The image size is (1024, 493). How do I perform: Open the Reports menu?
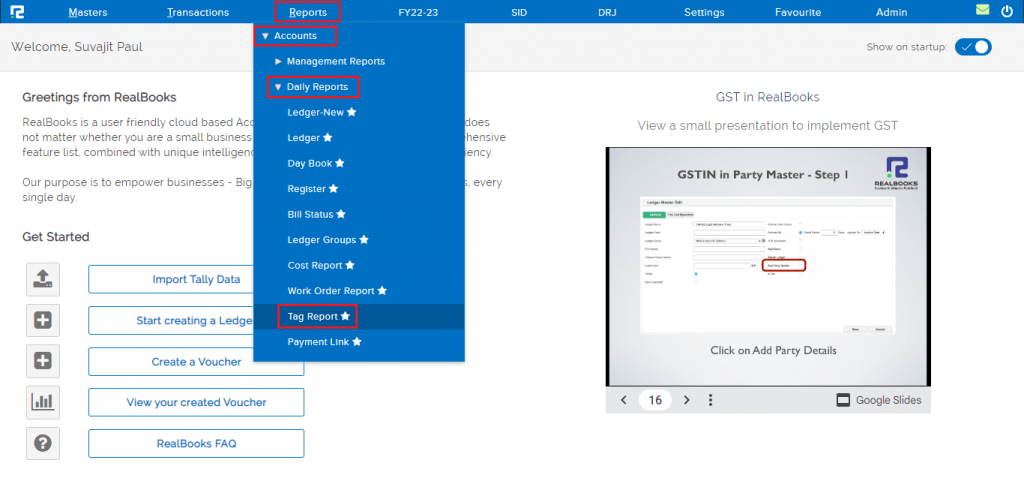pyautogui.click(x=308, y=12)
